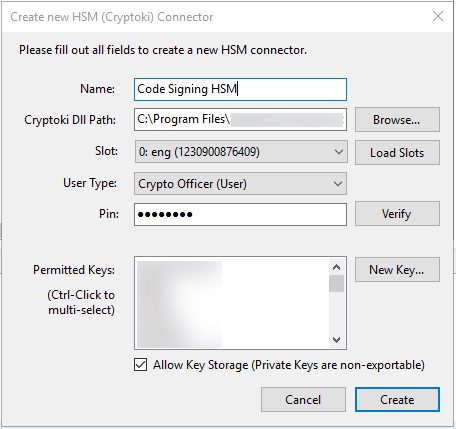Close the HSM Connector dialog
The height and width of the screenshot is (429, 456).
[438, 16]
